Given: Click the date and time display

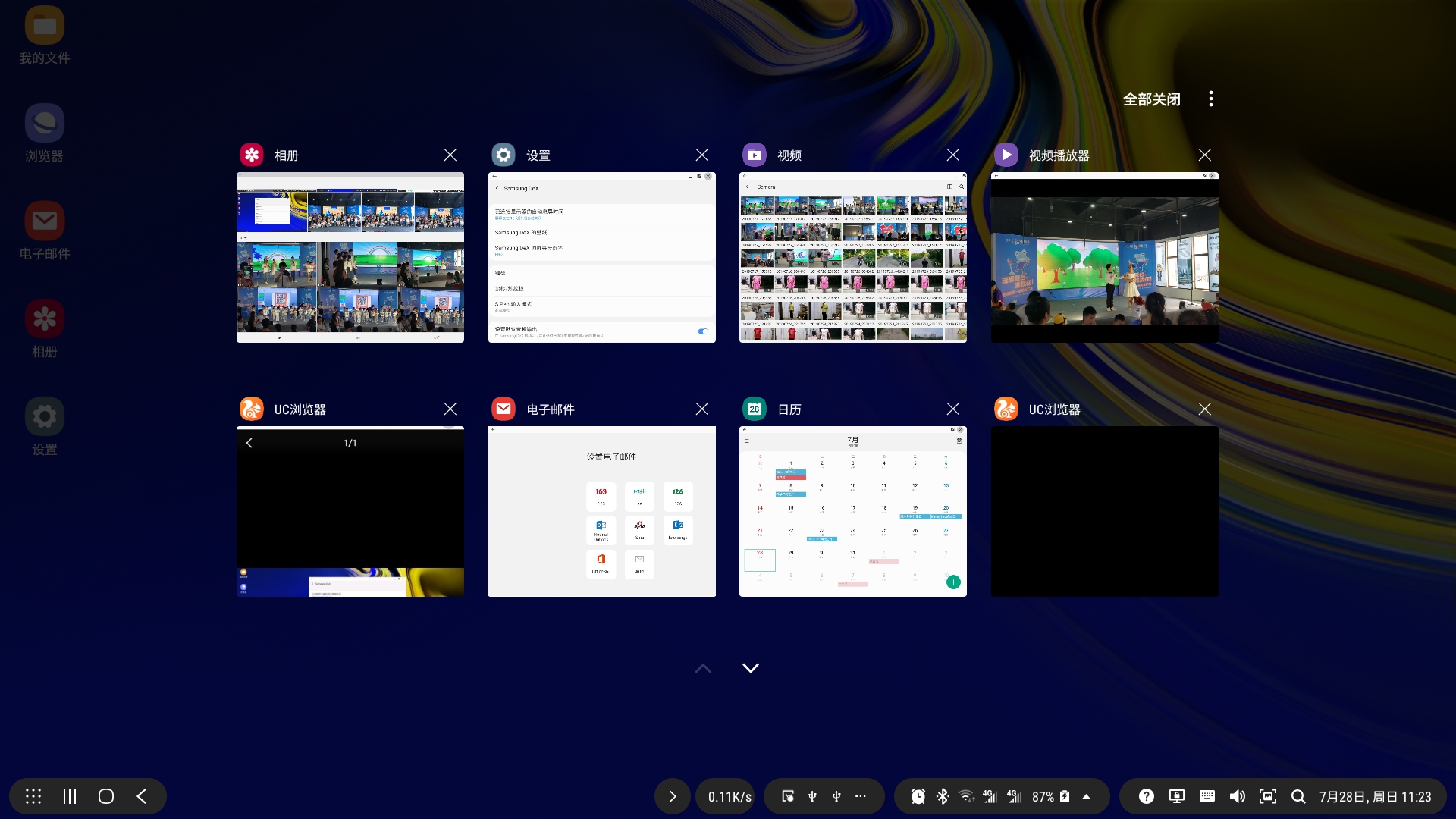Looking at the screenshot, I should (1374, 797).
